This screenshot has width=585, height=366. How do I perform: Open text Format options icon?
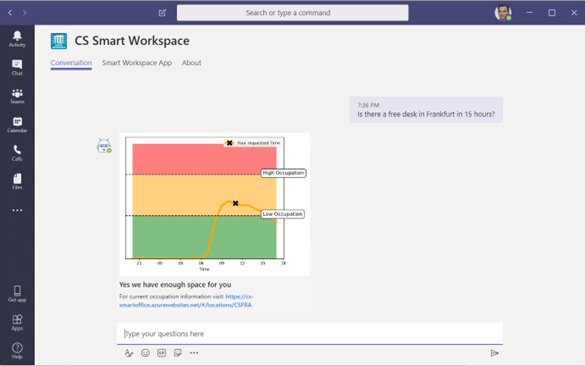pos(129,353)
